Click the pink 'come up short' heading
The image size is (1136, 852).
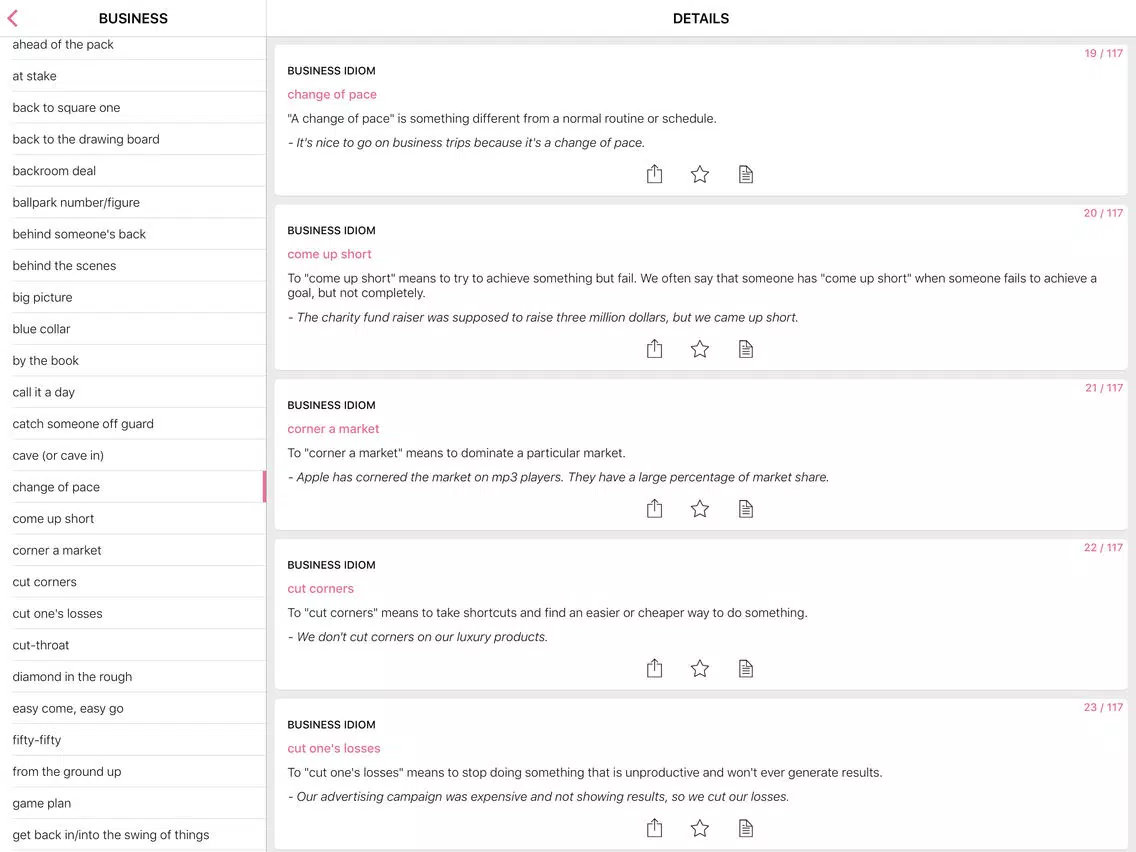click(329, 254)
